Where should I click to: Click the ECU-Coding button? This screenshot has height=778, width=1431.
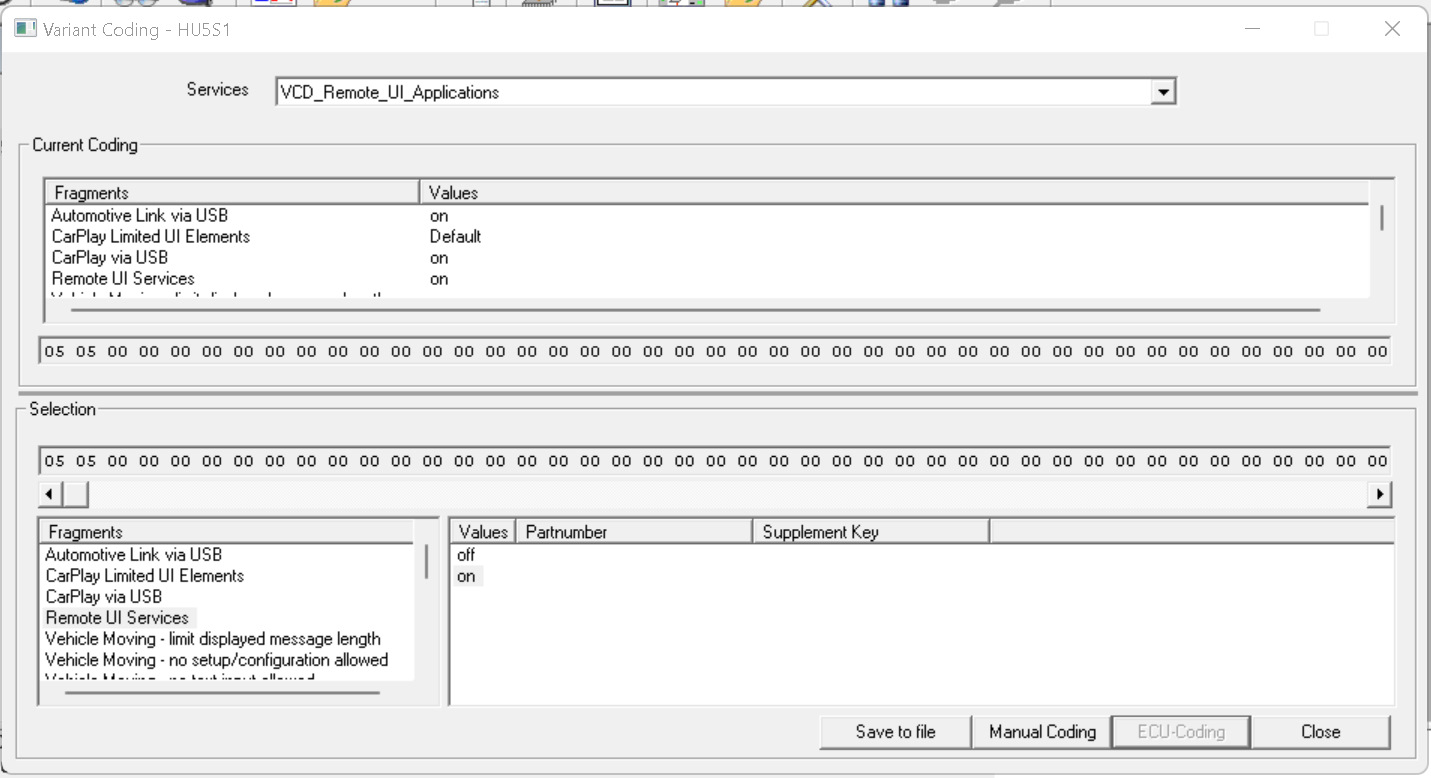(1181, 732)
